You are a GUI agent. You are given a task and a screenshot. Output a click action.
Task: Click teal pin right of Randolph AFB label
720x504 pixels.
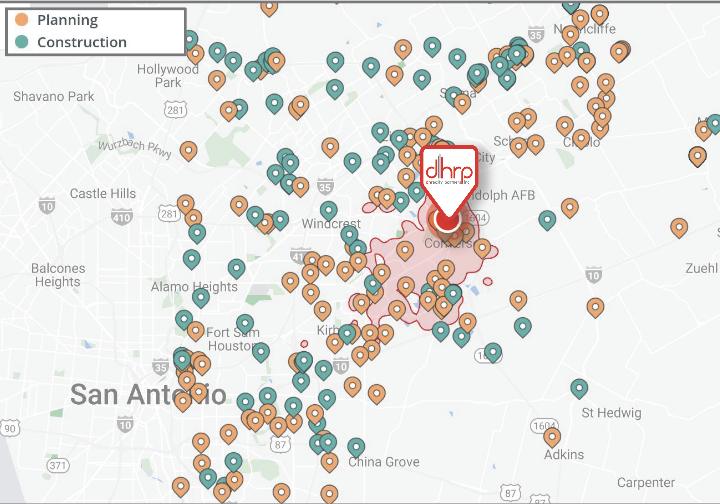click(547, 219)
